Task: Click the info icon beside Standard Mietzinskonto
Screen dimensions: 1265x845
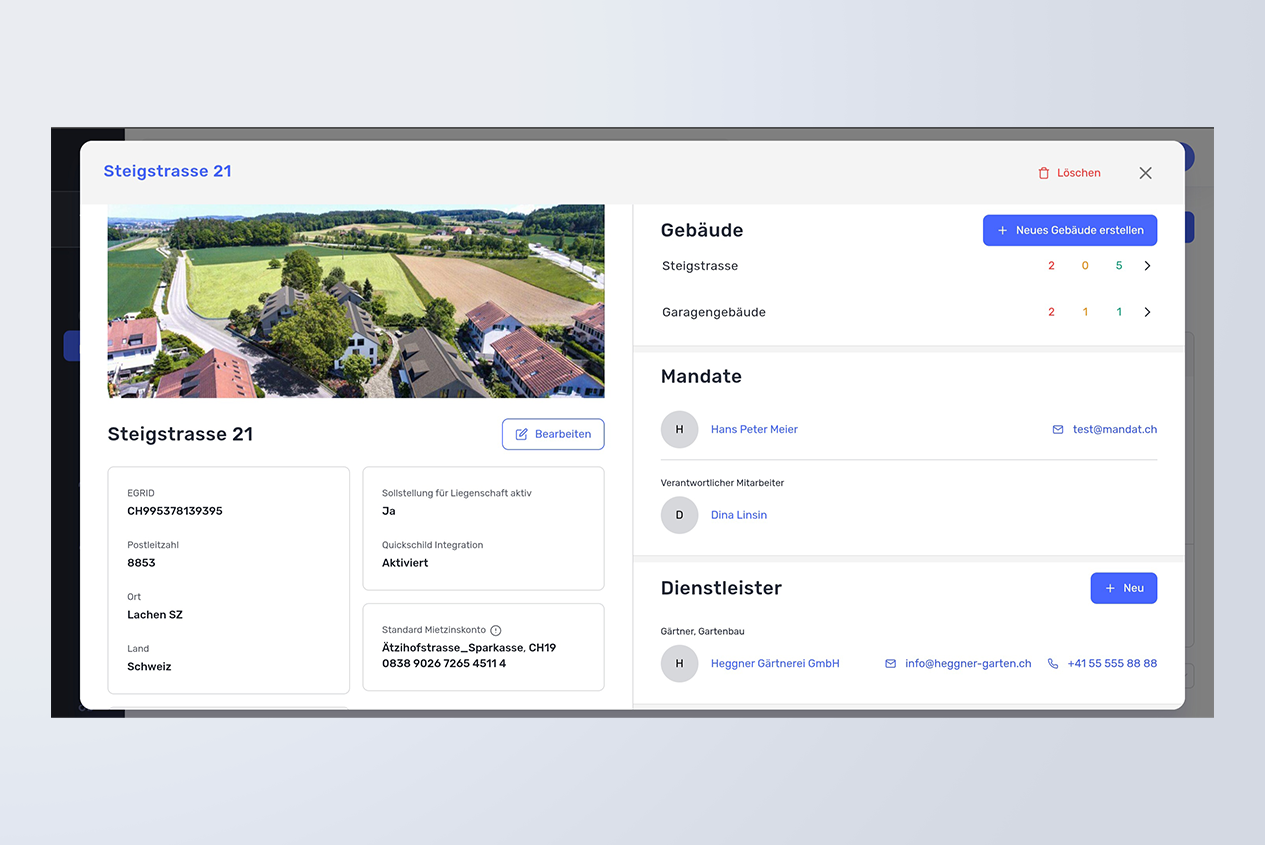Action: pos(496,631)
